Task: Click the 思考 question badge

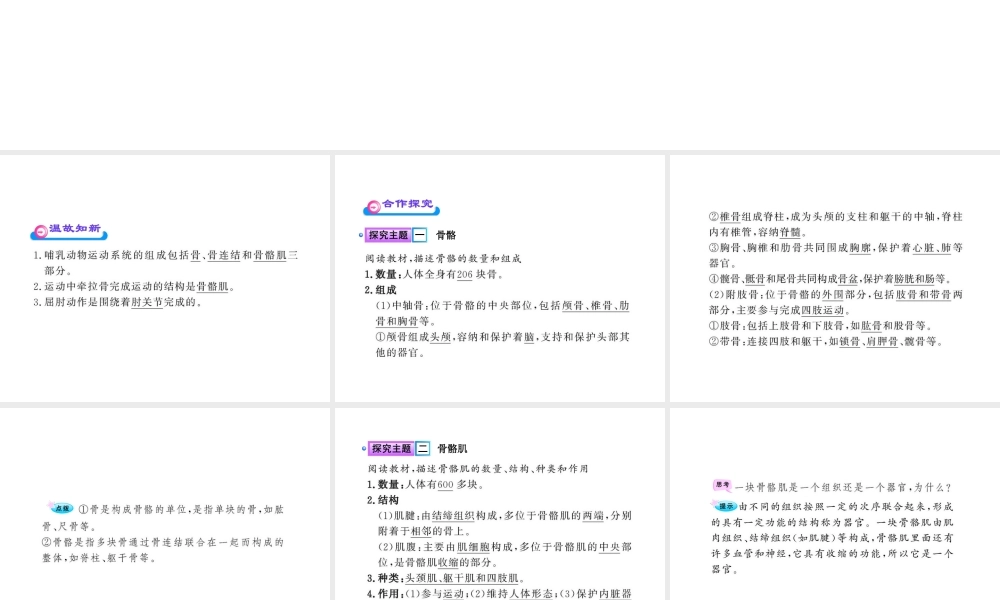Action: coord(722,486)
